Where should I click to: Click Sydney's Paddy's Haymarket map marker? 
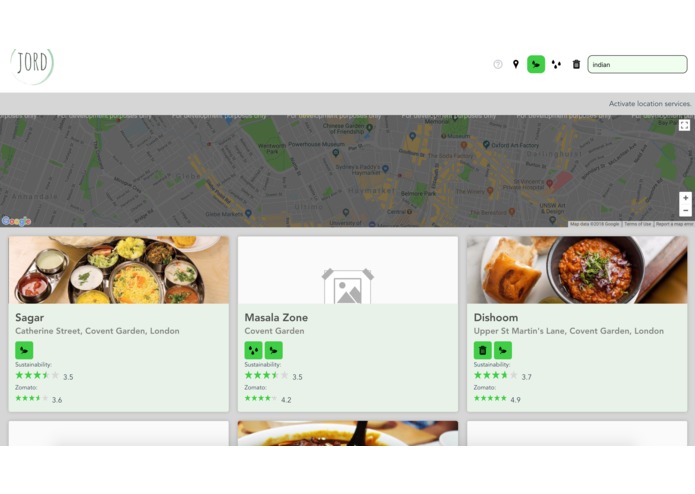385,168
